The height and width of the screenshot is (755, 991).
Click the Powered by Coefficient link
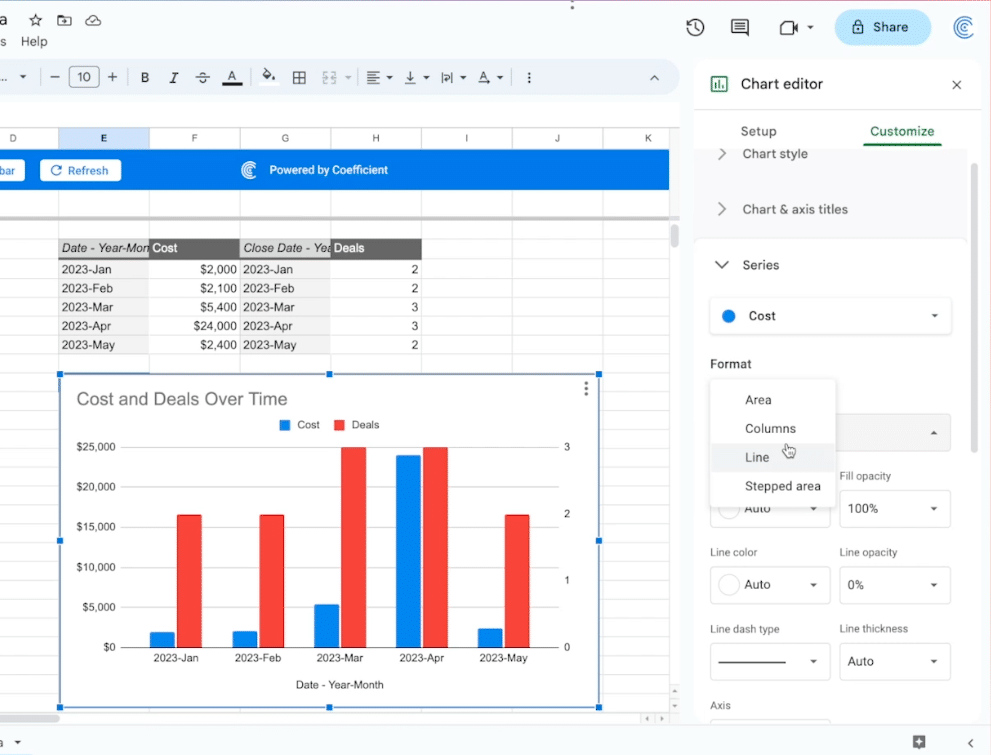[328, 170]
